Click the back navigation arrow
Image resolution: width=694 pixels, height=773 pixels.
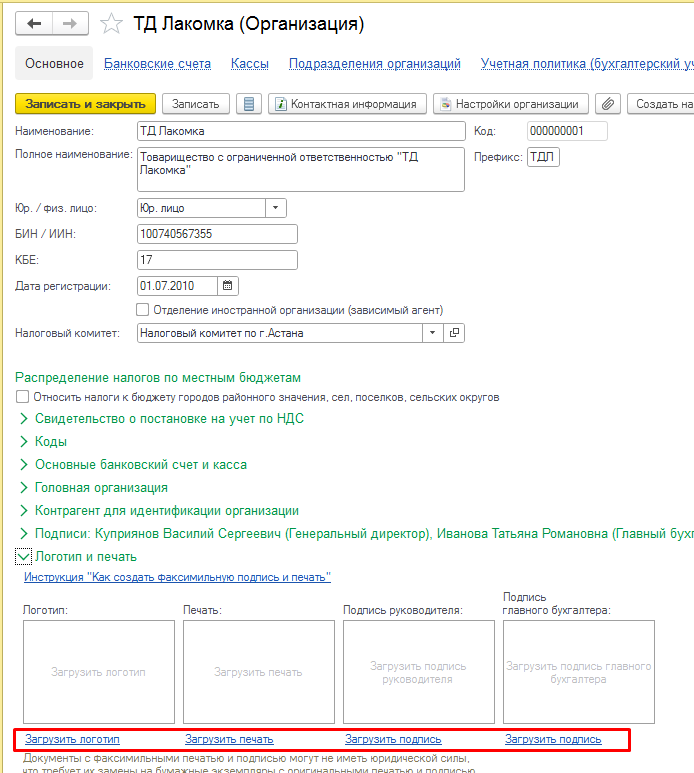pos(35,23)
